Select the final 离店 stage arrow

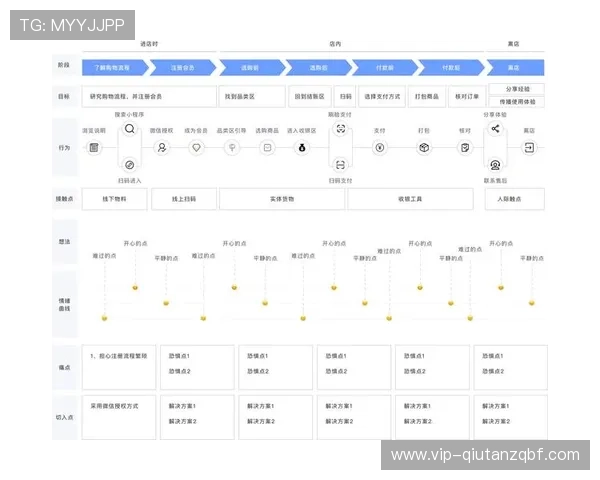point(515,68)
